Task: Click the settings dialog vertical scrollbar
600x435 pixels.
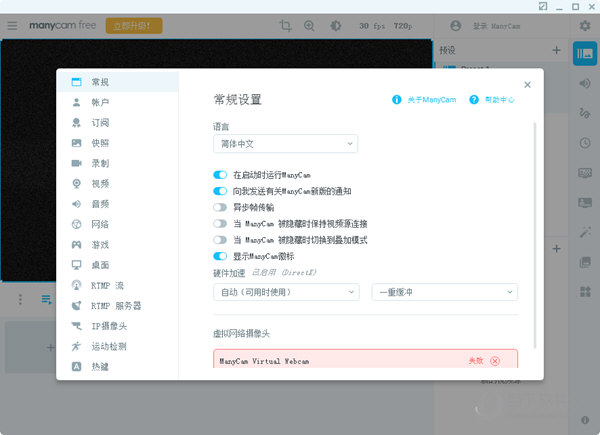Action: point(535,235)
